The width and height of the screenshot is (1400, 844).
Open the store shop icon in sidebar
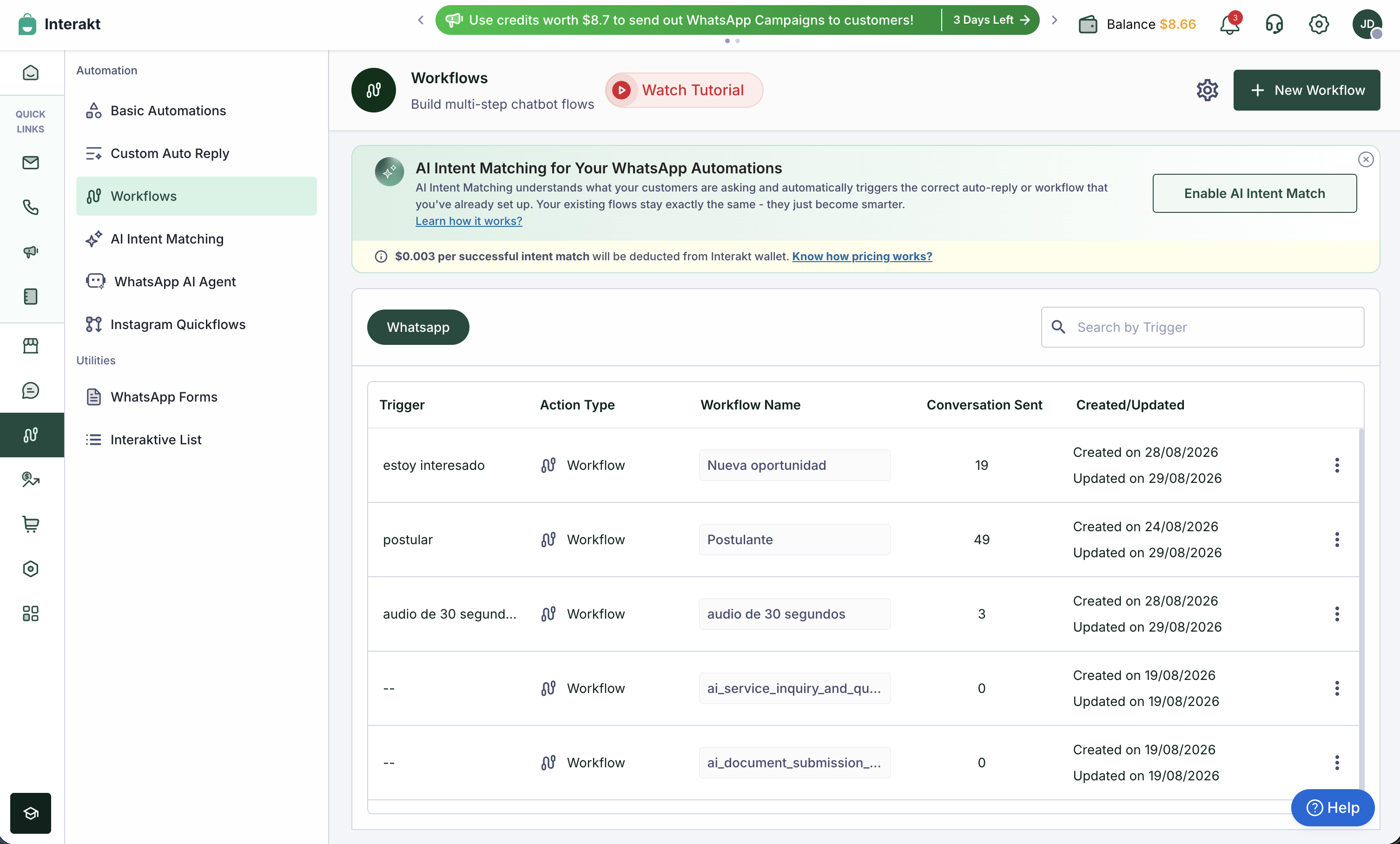pos(31,345)
